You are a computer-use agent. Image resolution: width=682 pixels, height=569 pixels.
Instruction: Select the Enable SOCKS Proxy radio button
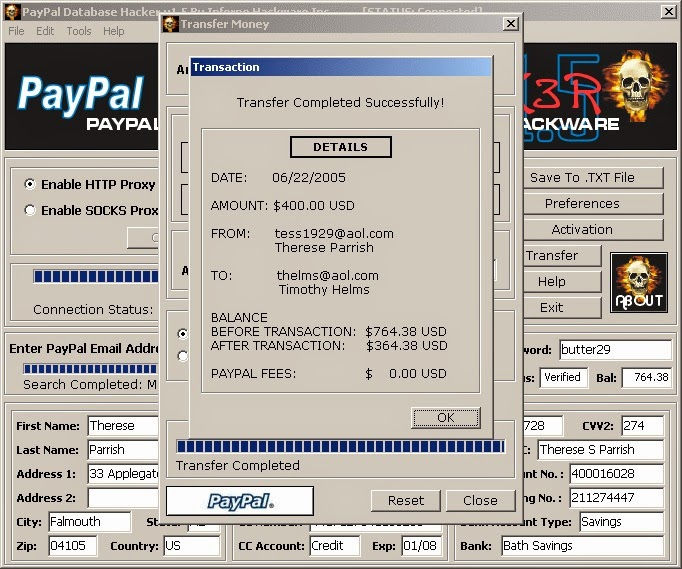30,211
